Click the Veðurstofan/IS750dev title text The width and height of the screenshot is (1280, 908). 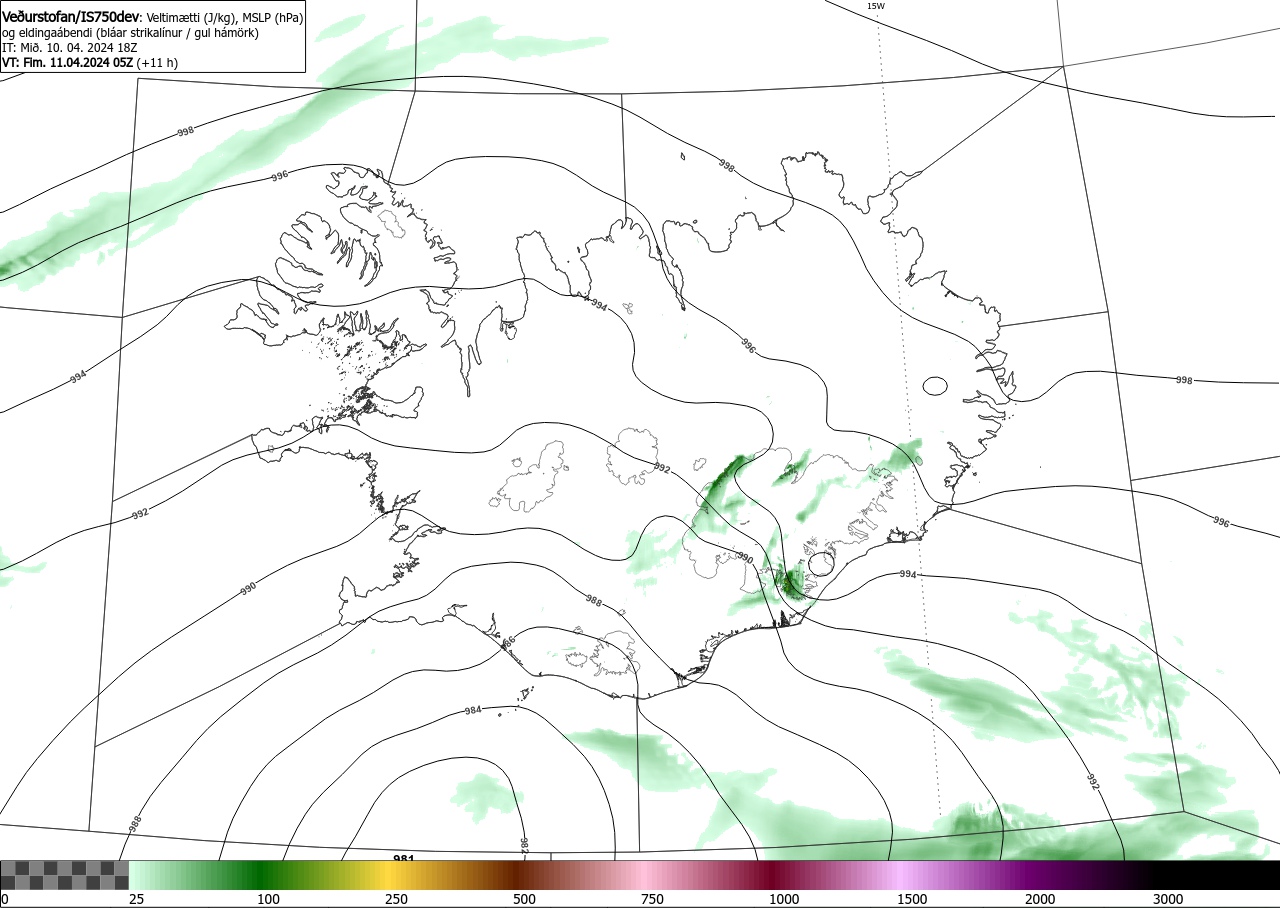(x=71, y=17)
